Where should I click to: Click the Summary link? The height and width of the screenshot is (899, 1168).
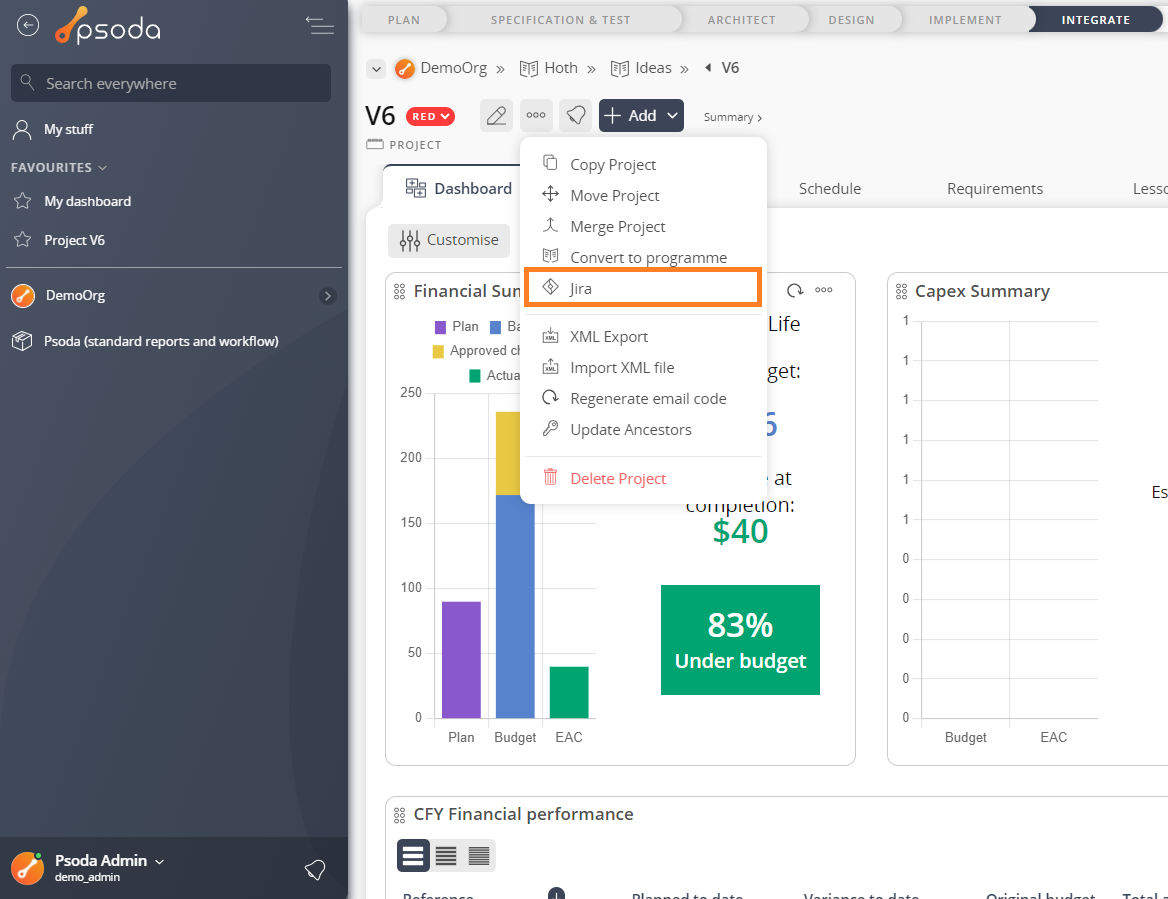[x=732, y=117]
